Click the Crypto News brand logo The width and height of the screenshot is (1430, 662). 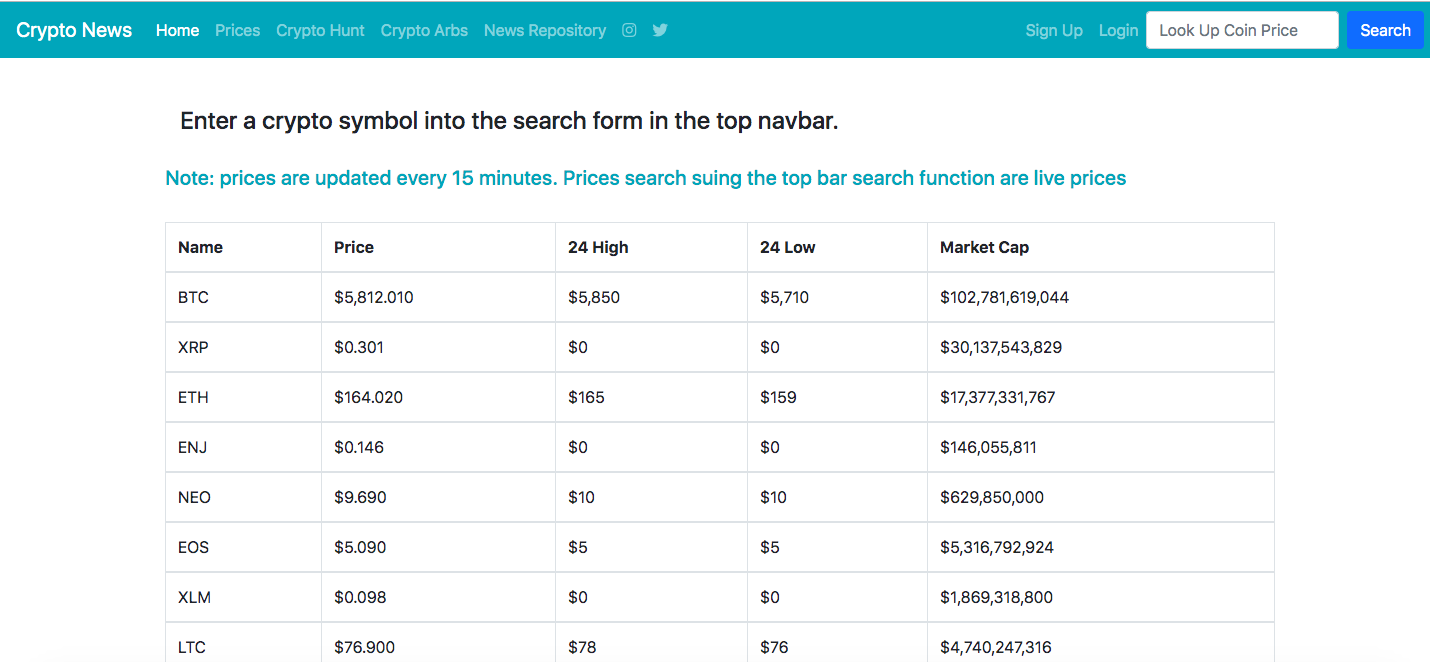pos(74,30)
